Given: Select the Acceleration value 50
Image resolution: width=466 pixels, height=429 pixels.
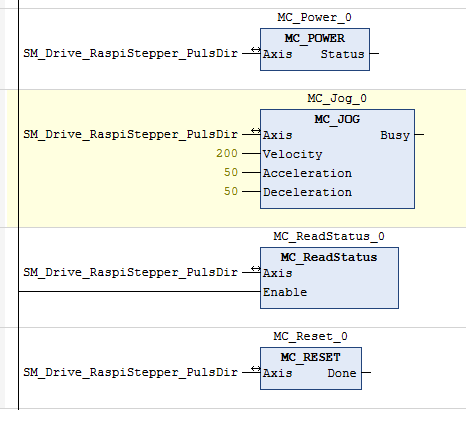Looking at the screenshot, I should 231,172.
